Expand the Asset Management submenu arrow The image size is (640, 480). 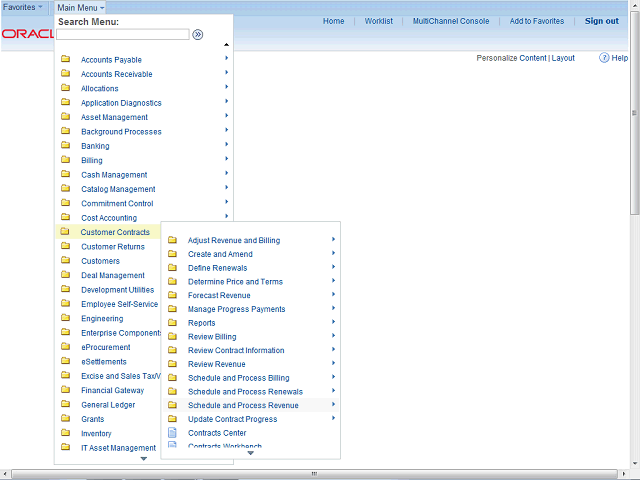227,117
